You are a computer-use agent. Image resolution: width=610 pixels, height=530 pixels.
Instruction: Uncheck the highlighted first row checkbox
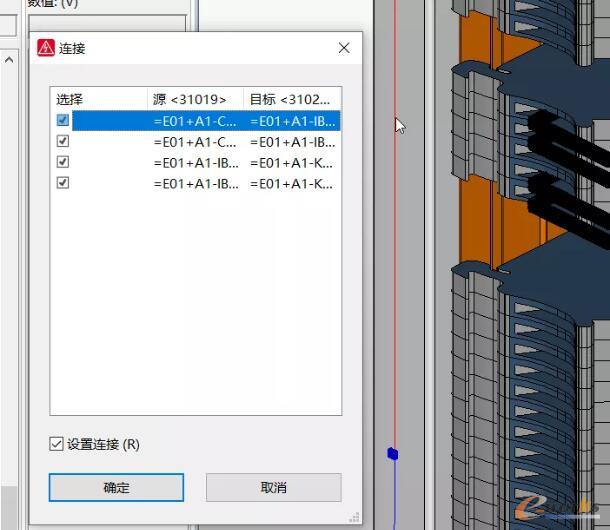click(x=63, y=120)
